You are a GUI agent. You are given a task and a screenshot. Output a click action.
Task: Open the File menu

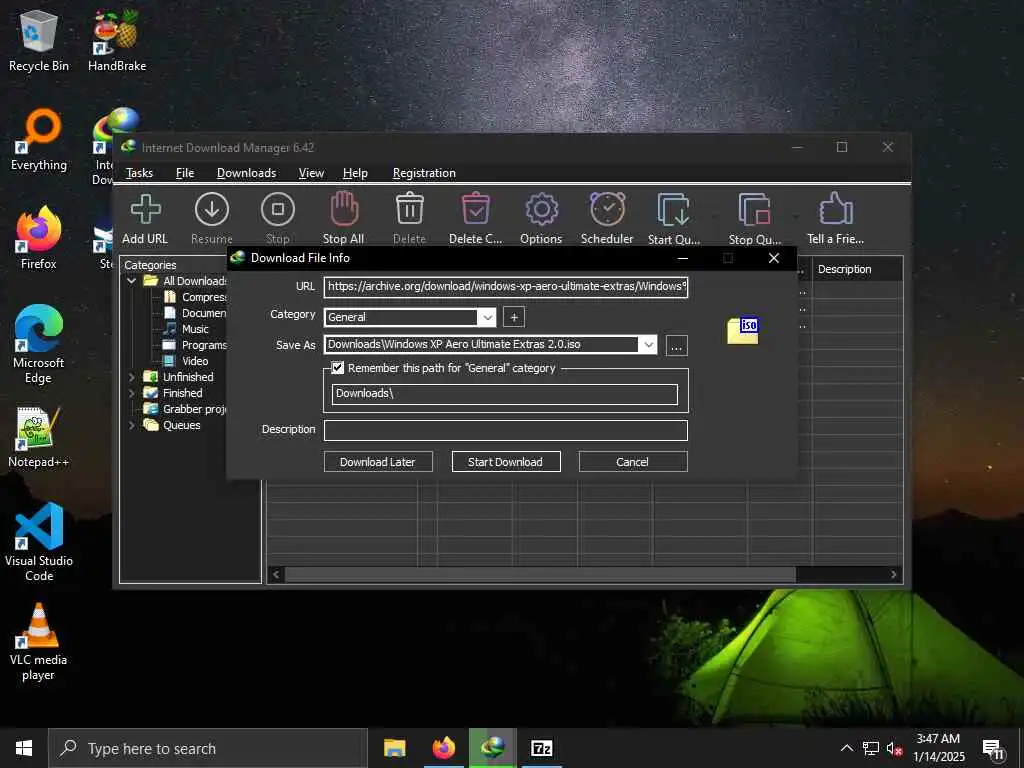point(185,173)
